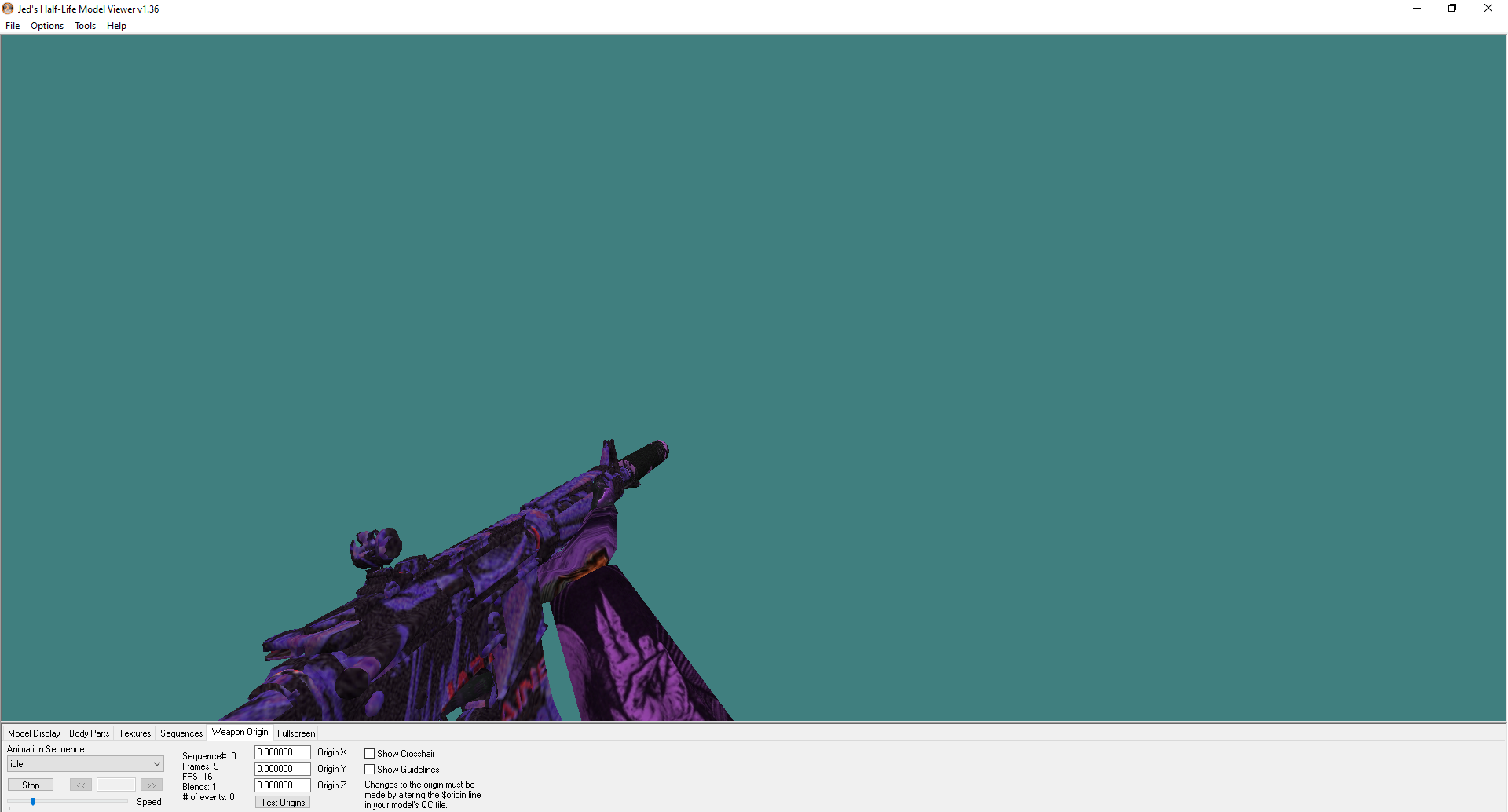This screenshot has width=1508, height=812.
Task: Switch to the Model Display tab
Action: (34, 733)
